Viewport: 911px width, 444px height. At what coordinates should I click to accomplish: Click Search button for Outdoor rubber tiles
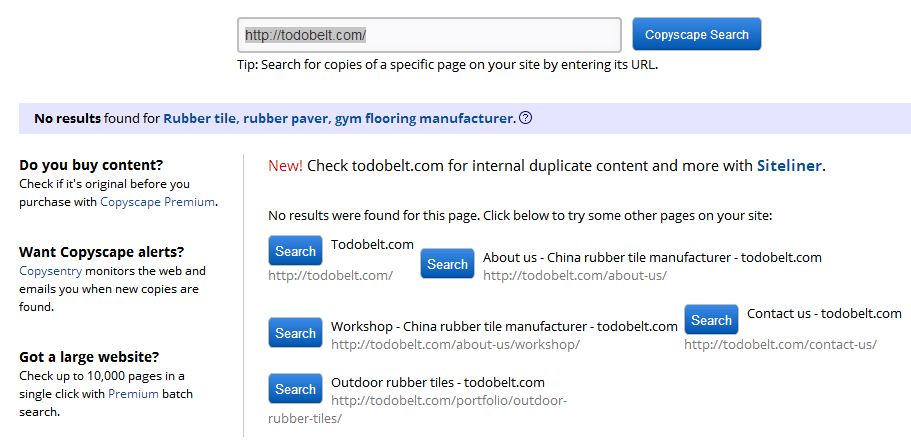tap(295, 389)
